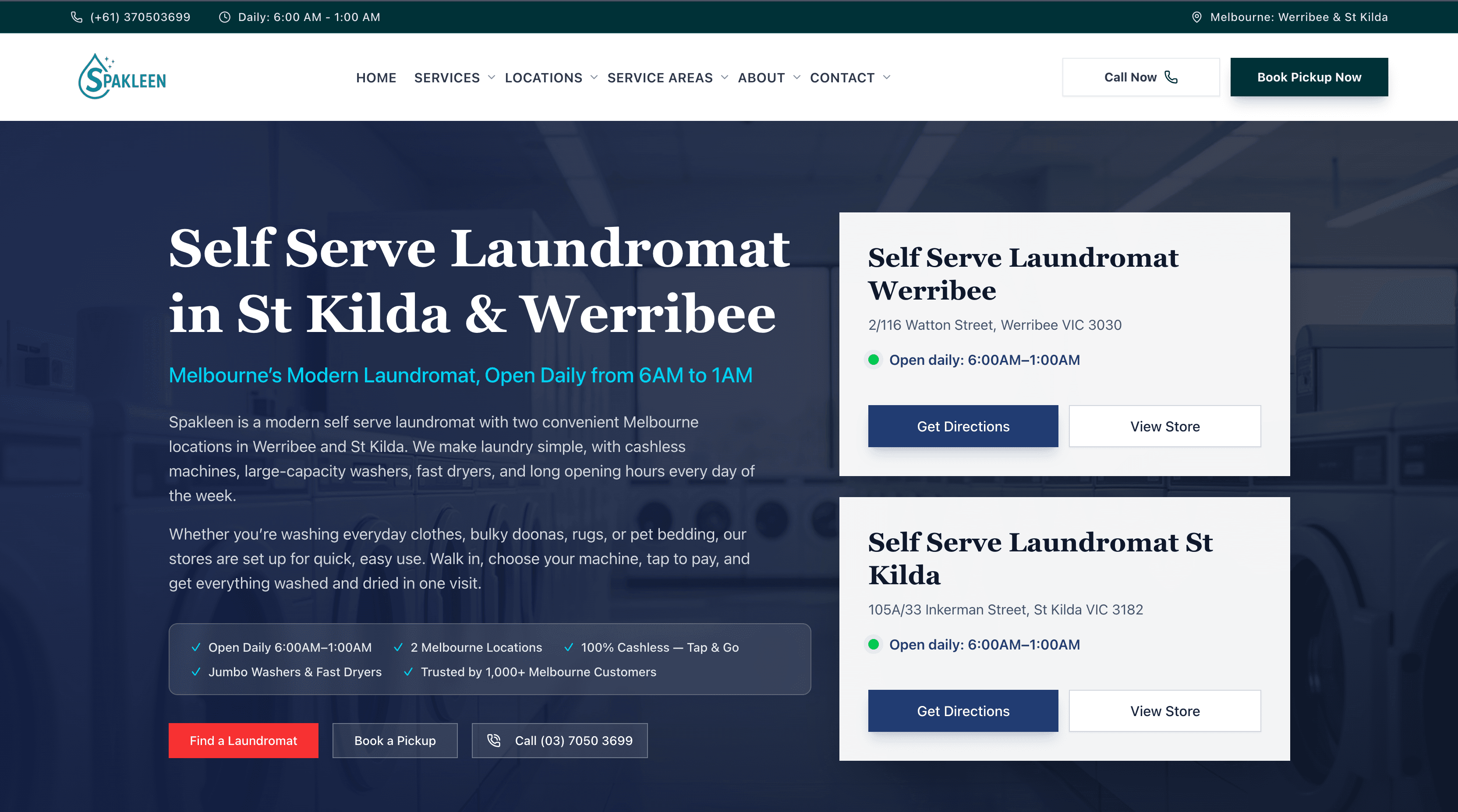Click the checkmark beside Open Daily 6:00AM–1:00AM
This screenshot has width=1458, height=812.
pos(196,647)
